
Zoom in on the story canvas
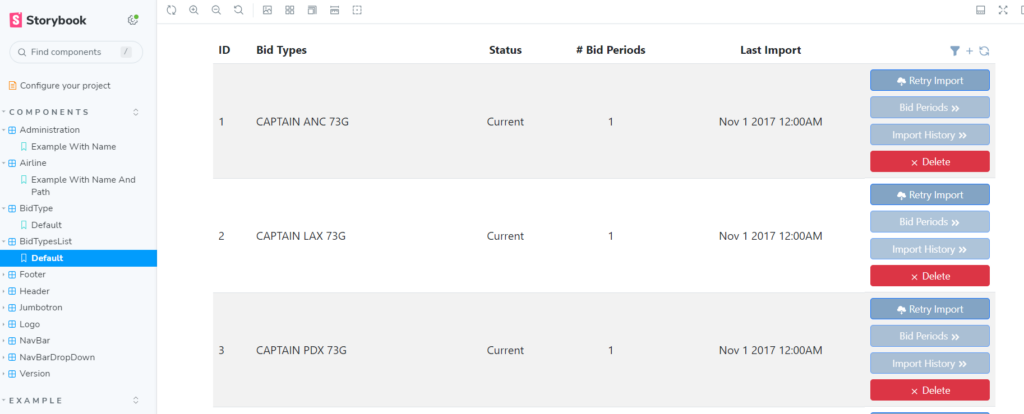[x=194, y=10]
